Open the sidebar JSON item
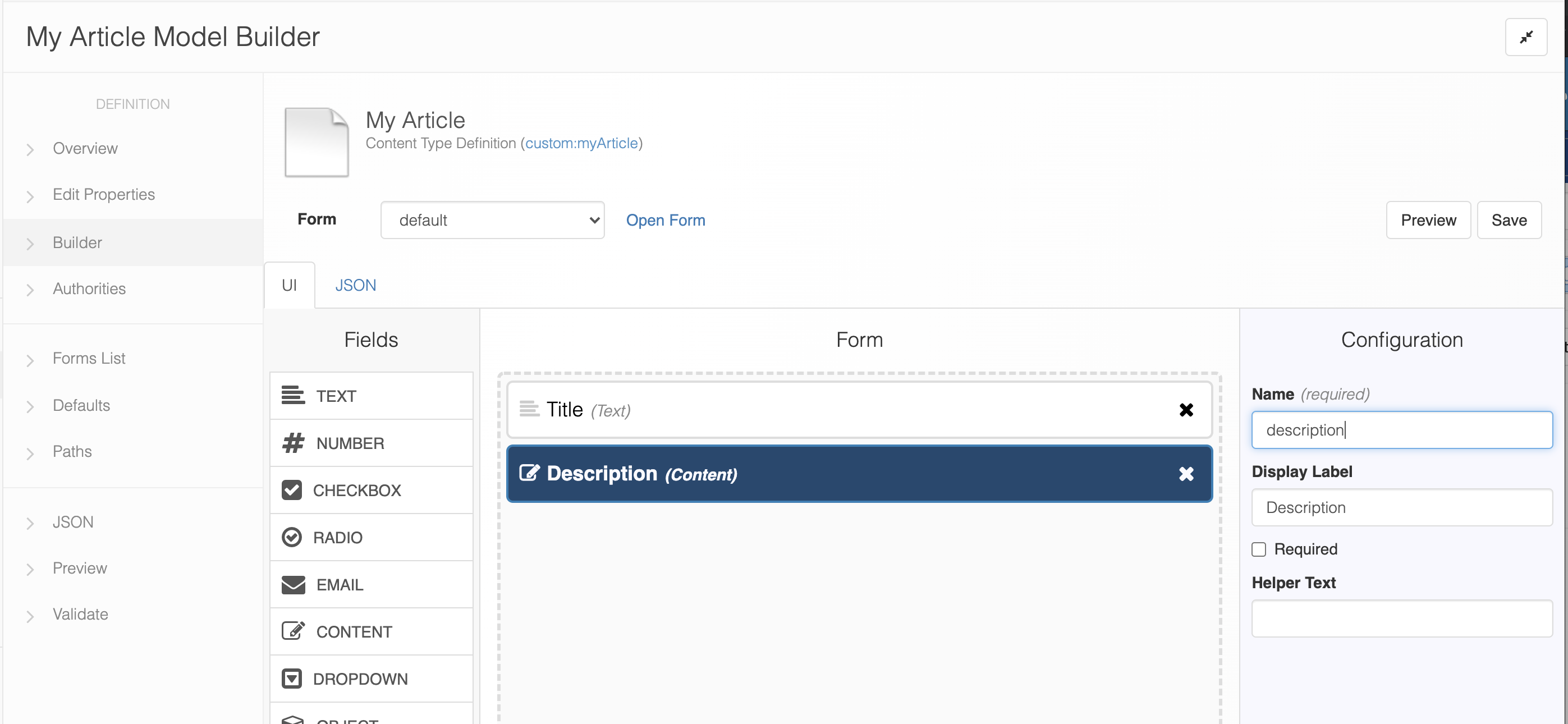Screen dimensions: 1568x724 point(73,522)
